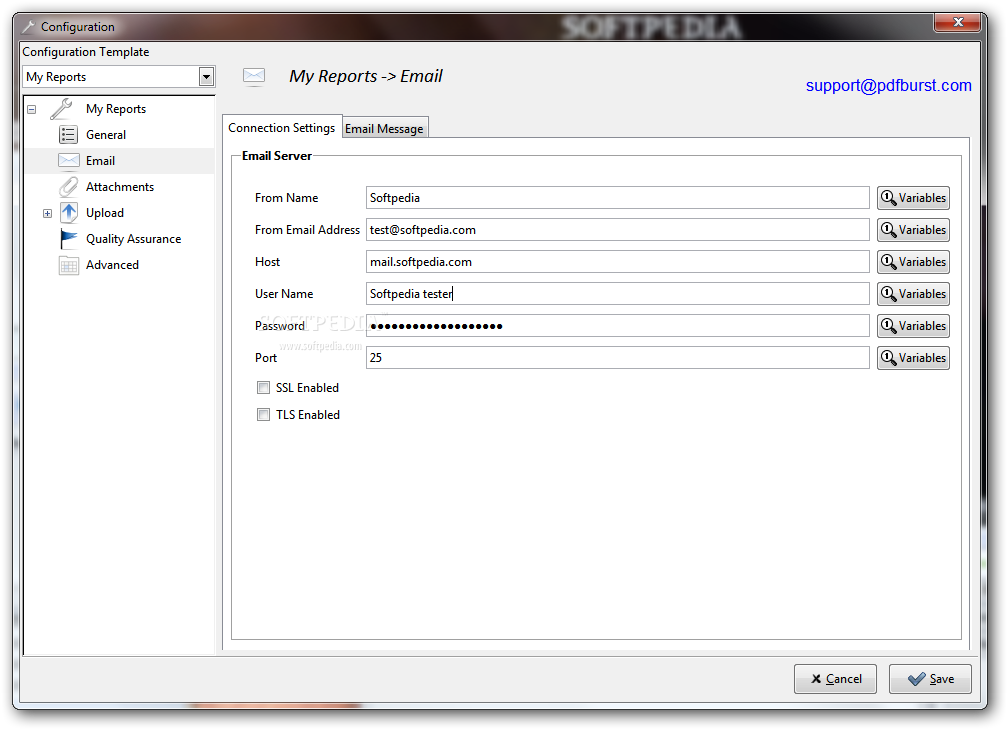Image resolution: width=1008 pixels, height=730 pixels.
Task: Select Attachments in the tree
Action: (120, 187)
